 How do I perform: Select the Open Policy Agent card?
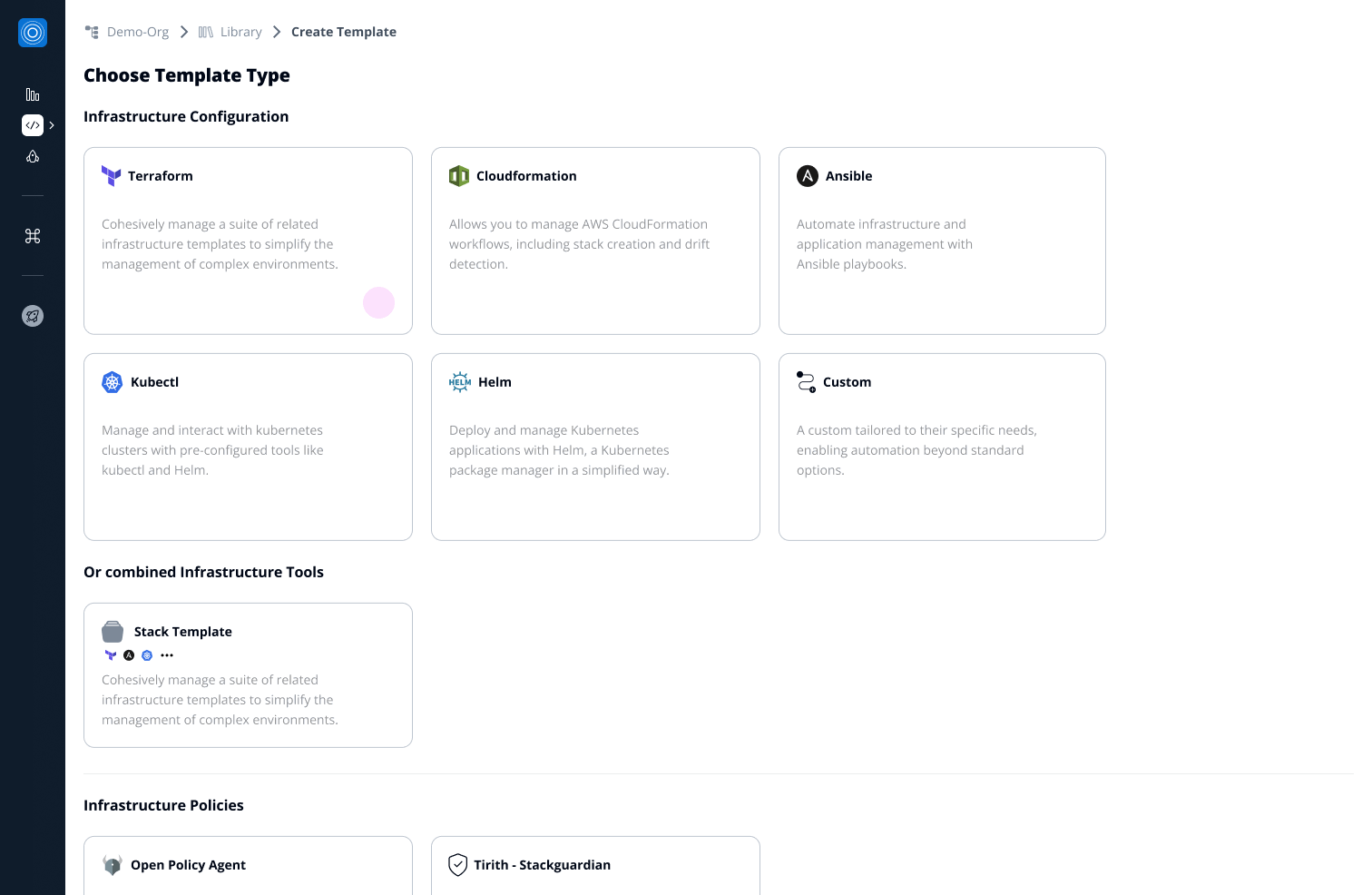(x=248, y=865)
